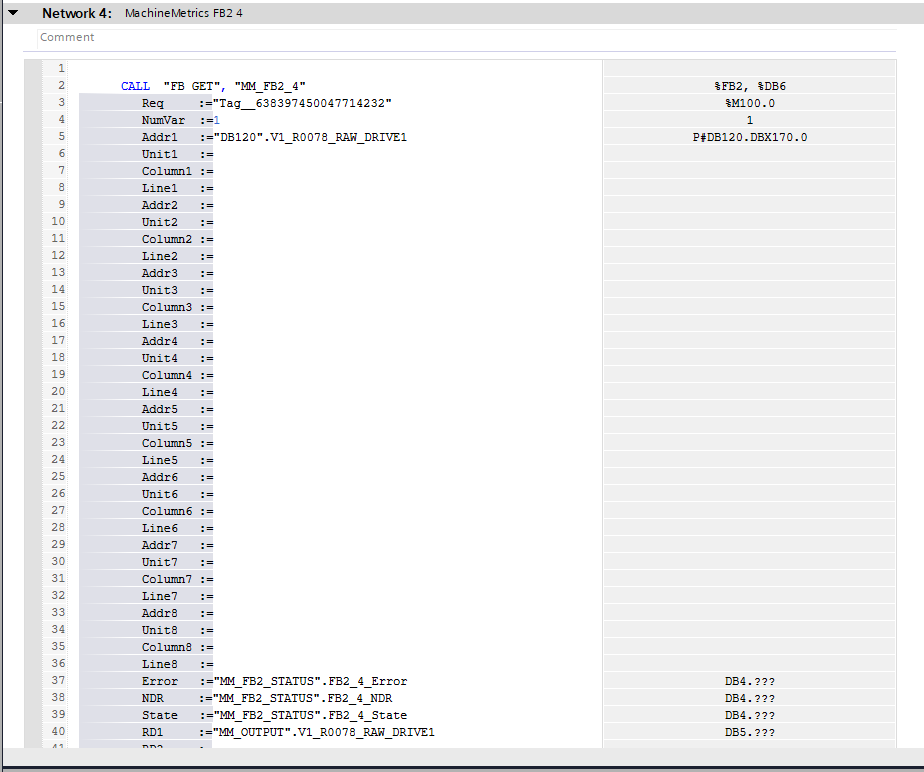Click the Addr1 parameter name

click(x=160, y=137)
